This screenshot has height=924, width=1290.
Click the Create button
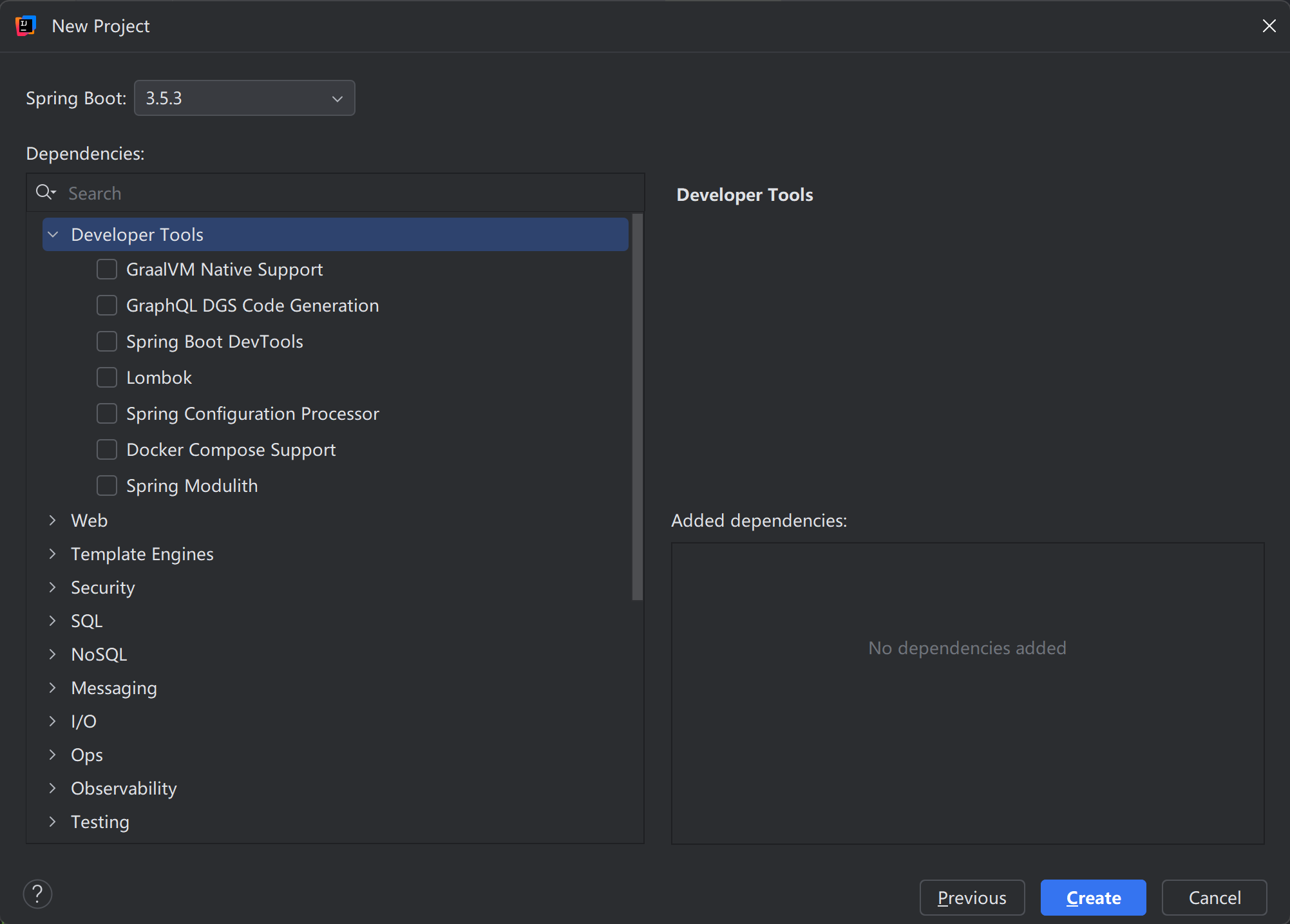tap(1094, 898)
